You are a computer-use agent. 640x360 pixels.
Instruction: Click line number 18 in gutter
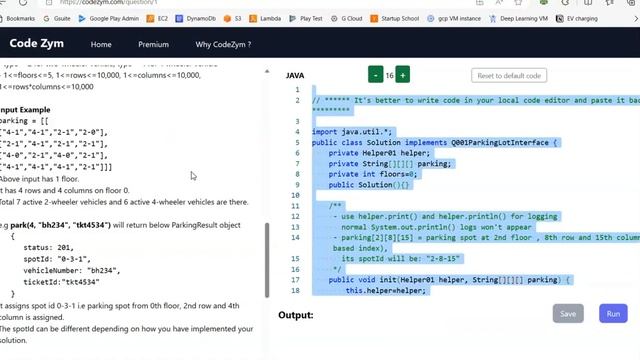click(295, 291)
